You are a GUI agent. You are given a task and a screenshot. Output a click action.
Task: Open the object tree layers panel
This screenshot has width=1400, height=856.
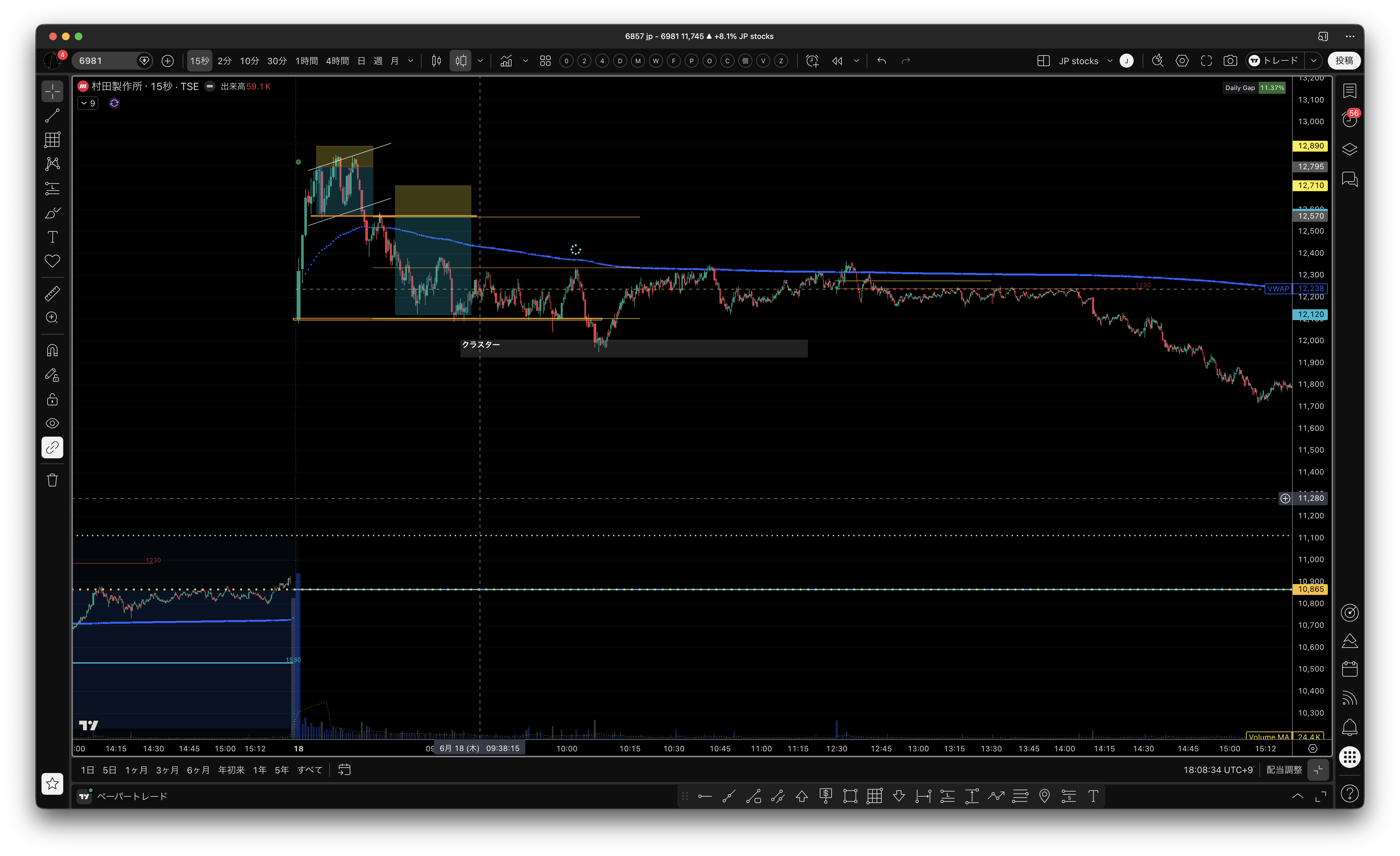tap(1350, 149)
